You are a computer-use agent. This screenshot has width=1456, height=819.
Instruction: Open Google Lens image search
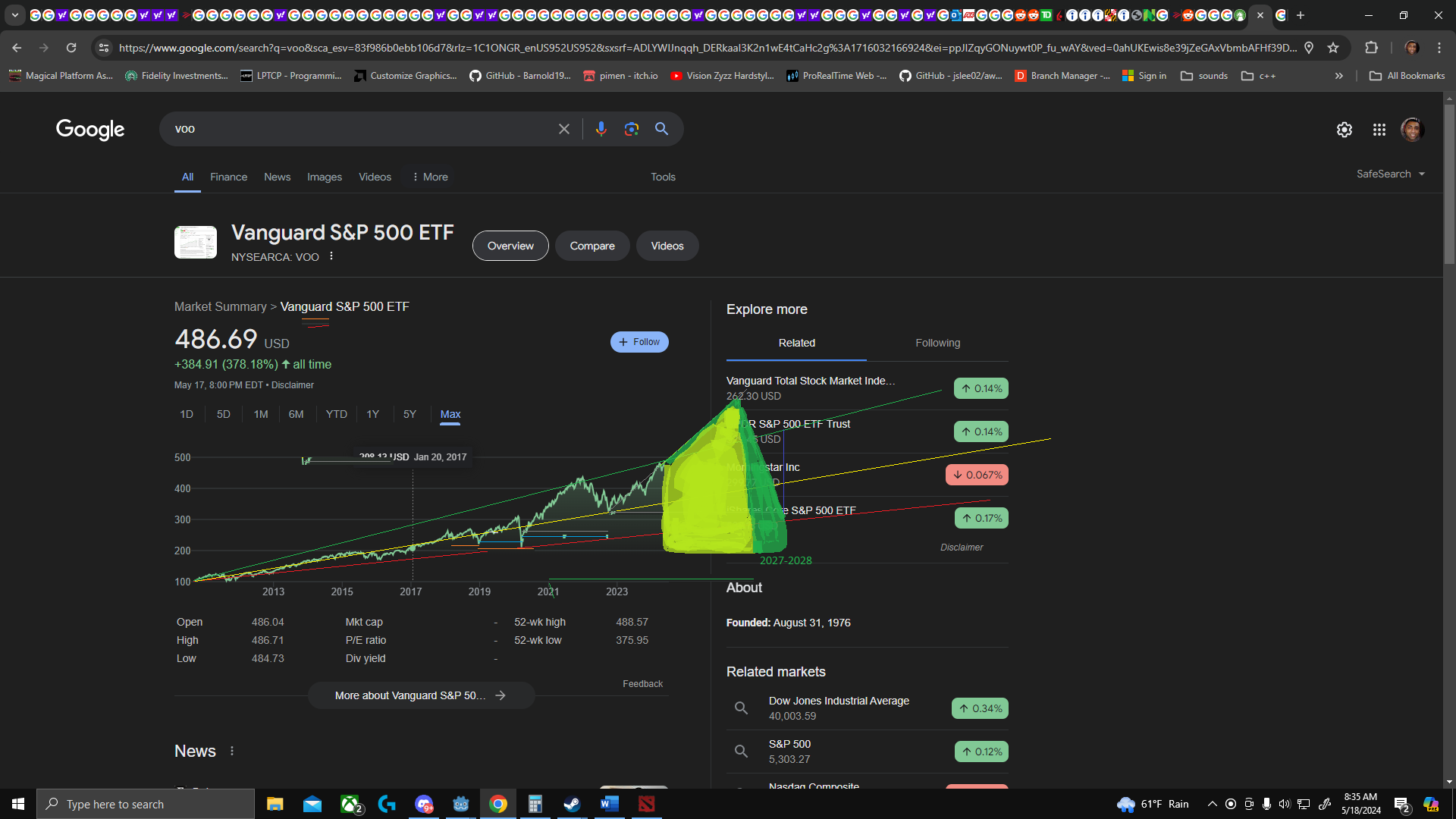(x=631, y=129)
